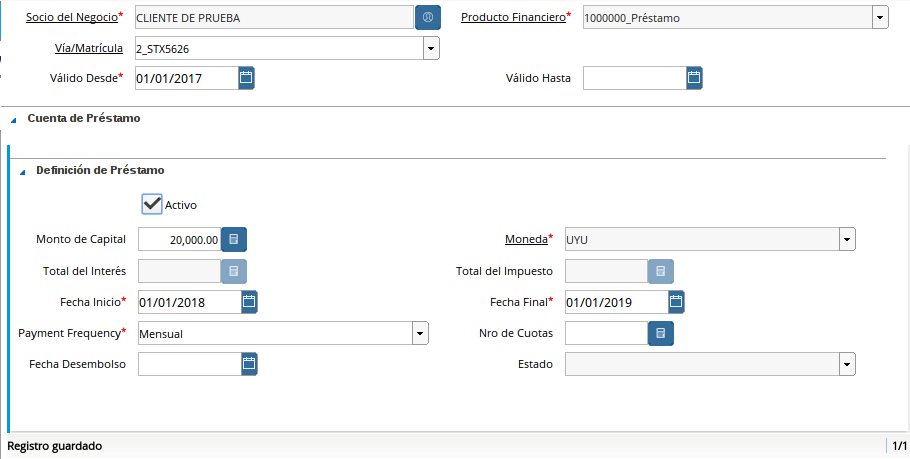The image size is (910, 459).
Task: Open the Nro de Cuotas calculator
Action: 660,333
